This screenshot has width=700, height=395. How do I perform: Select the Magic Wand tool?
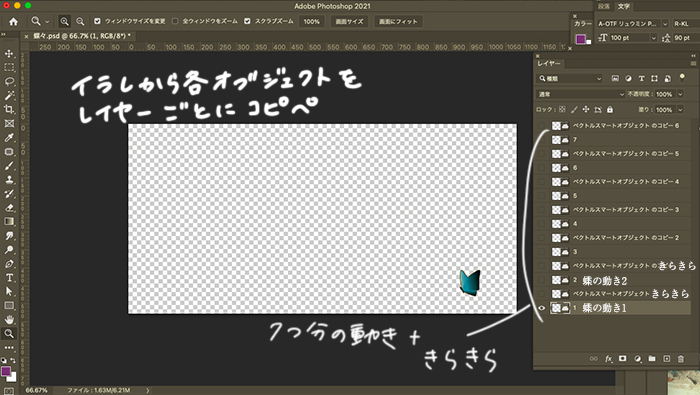tap(9, 96)
